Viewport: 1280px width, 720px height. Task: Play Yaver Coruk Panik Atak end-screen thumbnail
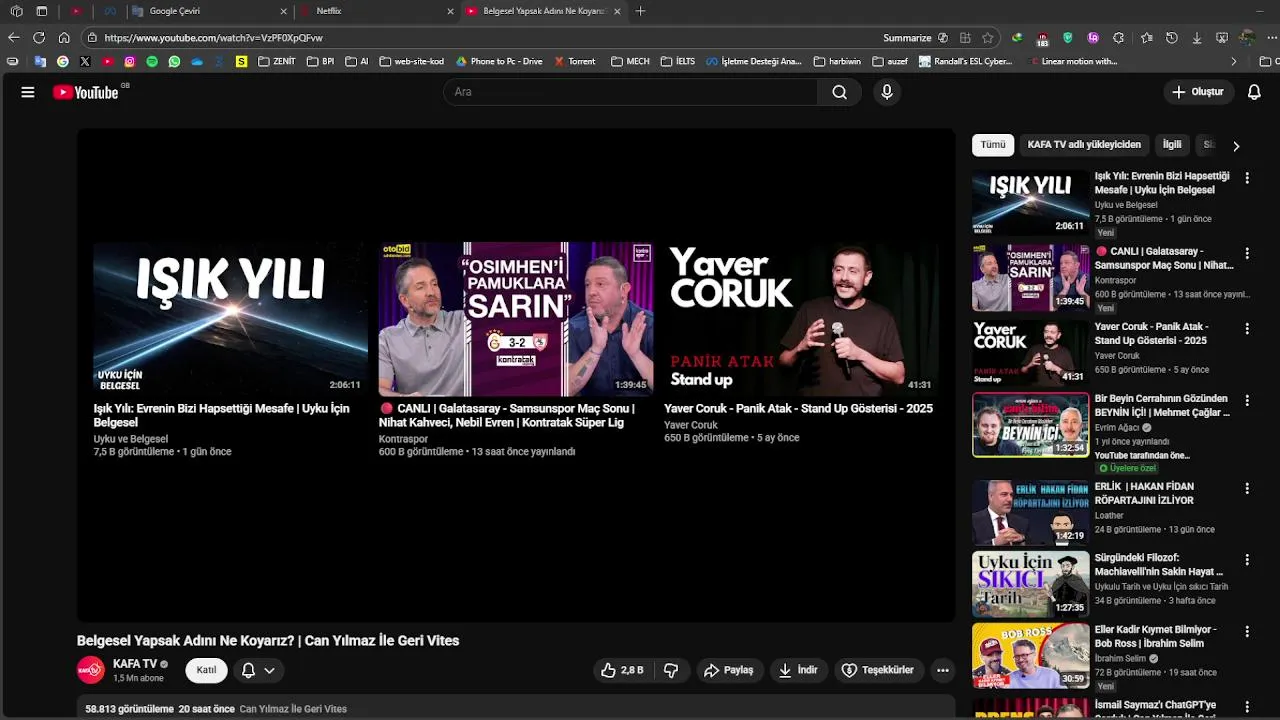(801, 318)
